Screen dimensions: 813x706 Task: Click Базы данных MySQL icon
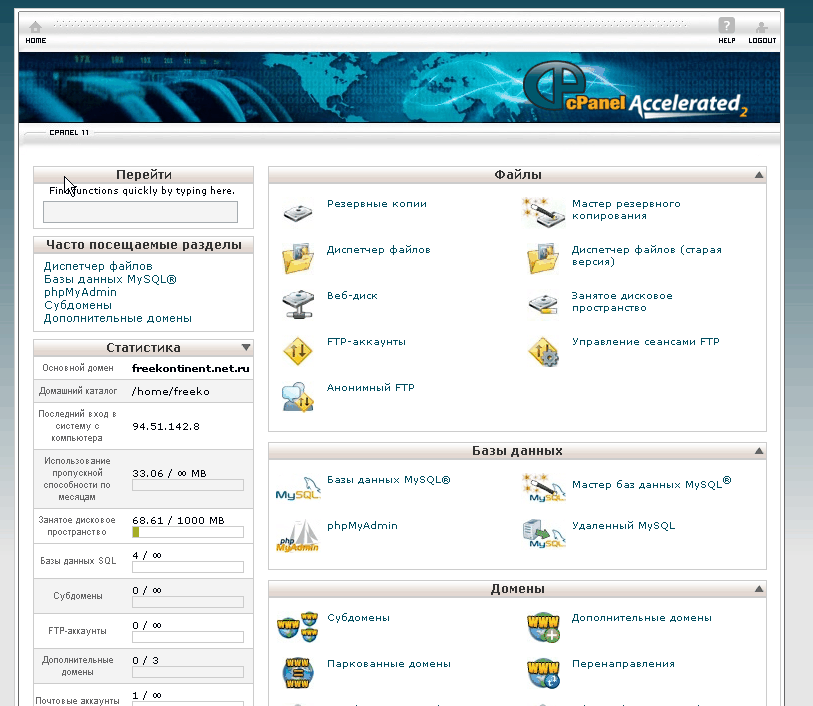pos(298,488)
